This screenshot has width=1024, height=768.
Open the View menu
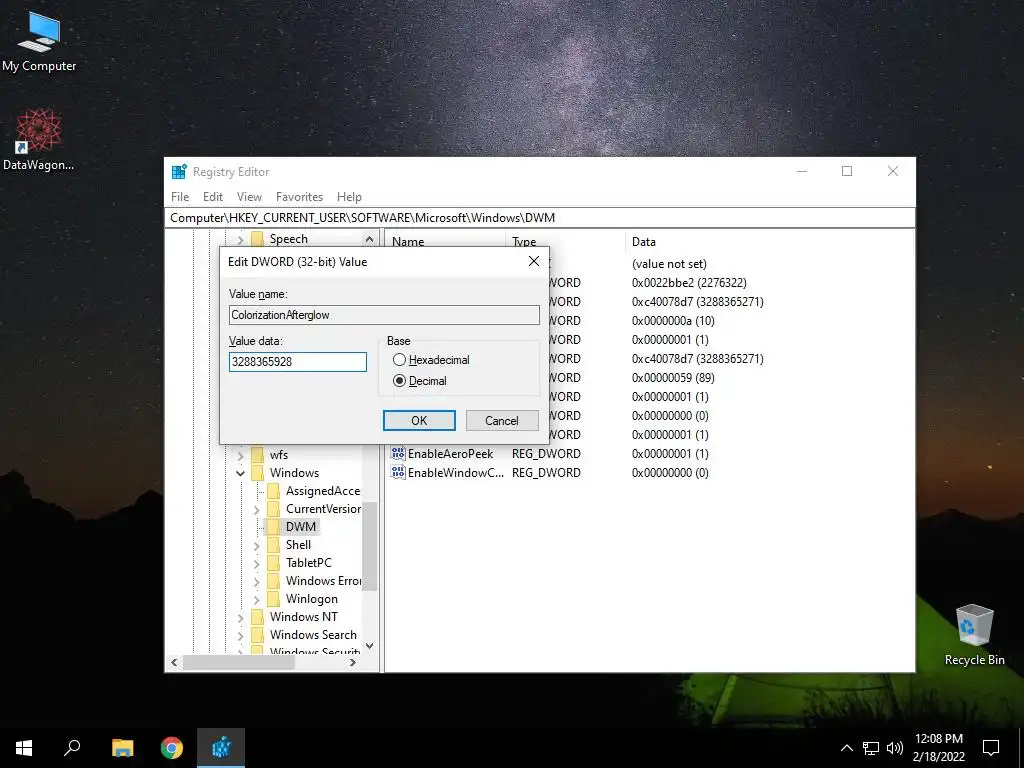[x=249, y=197]
